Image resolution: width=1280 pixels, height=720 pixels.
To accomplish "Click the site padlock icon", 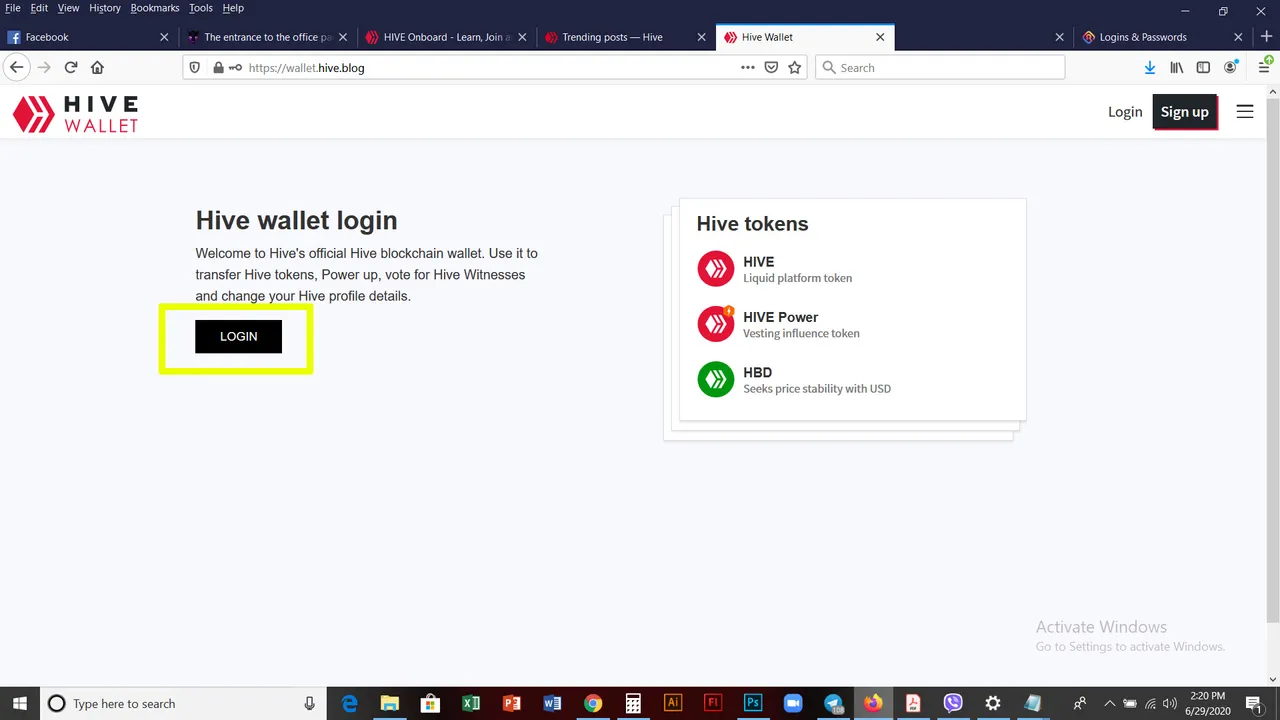I will click(218, 68).
